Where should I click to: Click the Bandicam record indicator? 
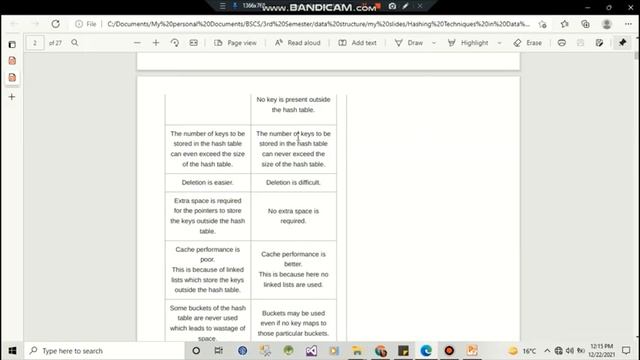(x=378, y=6)
